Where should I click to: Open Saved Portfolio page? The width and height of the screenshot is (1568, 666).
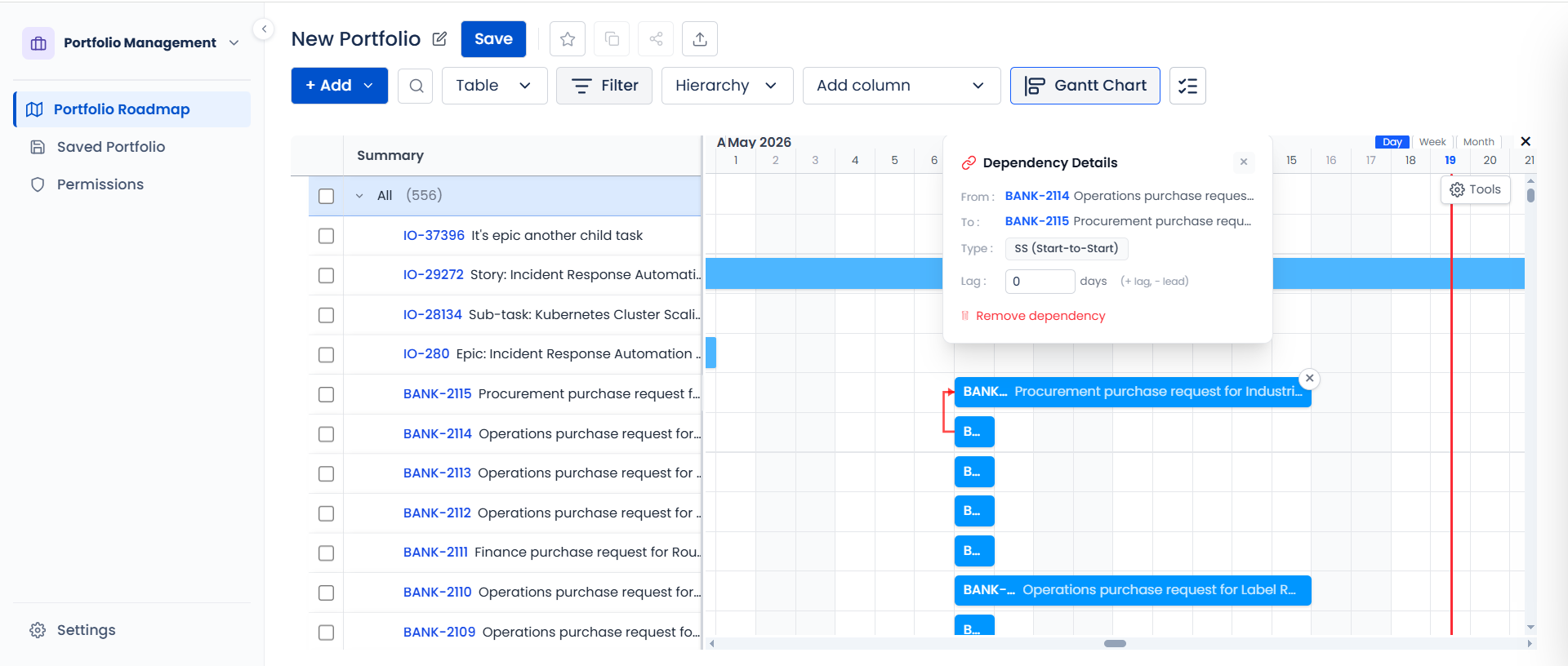point(110,147)
